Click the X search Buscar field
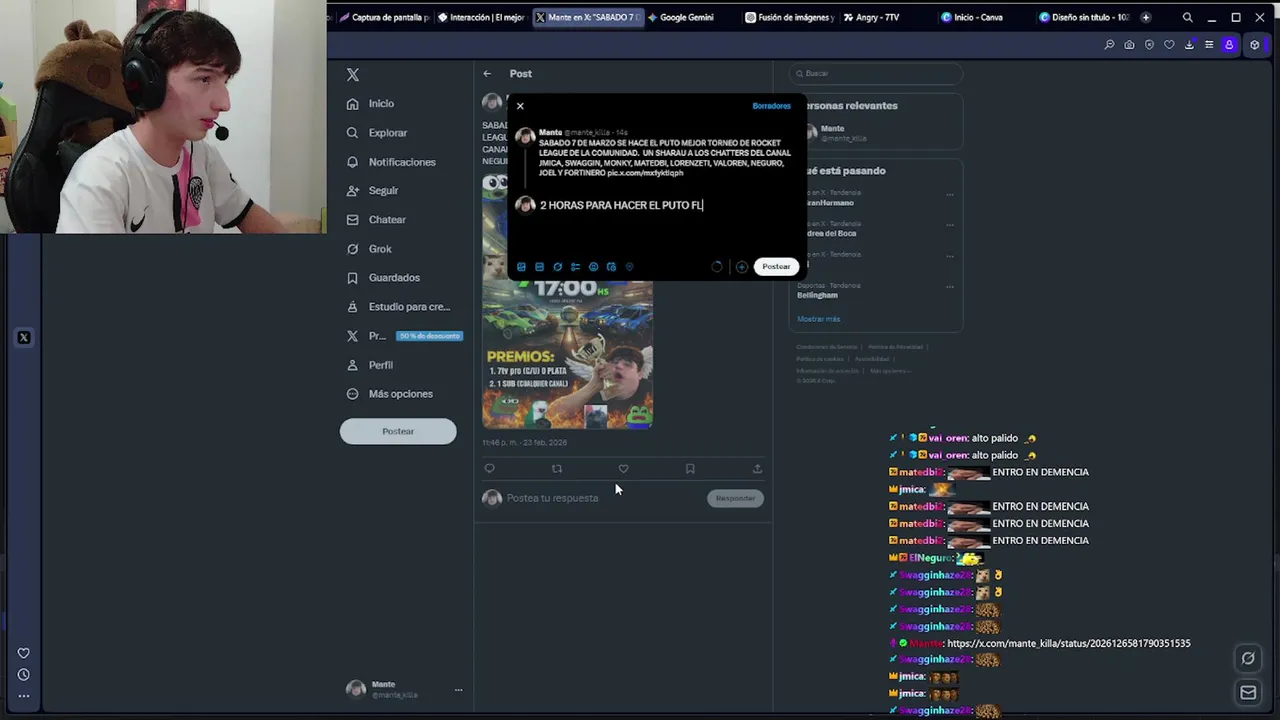 point(876,73)
